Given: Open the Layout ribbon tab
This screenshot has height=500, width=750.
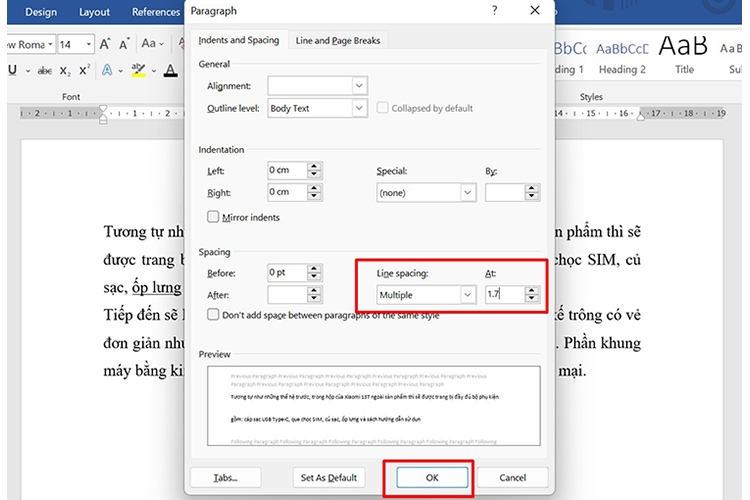Looking at the screenshot, I should tap(94, 12).
